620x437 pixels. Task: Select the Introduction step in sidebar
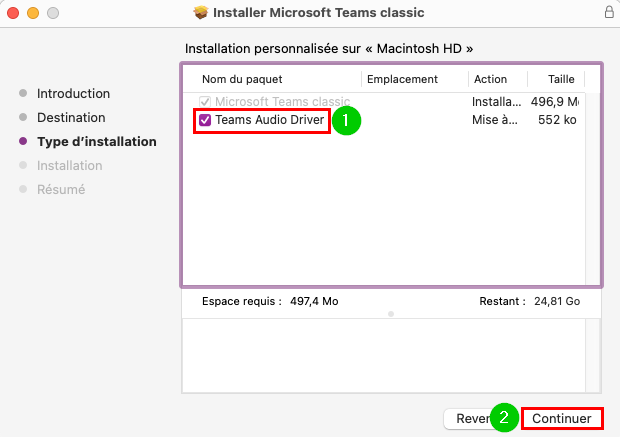[74, 94]
